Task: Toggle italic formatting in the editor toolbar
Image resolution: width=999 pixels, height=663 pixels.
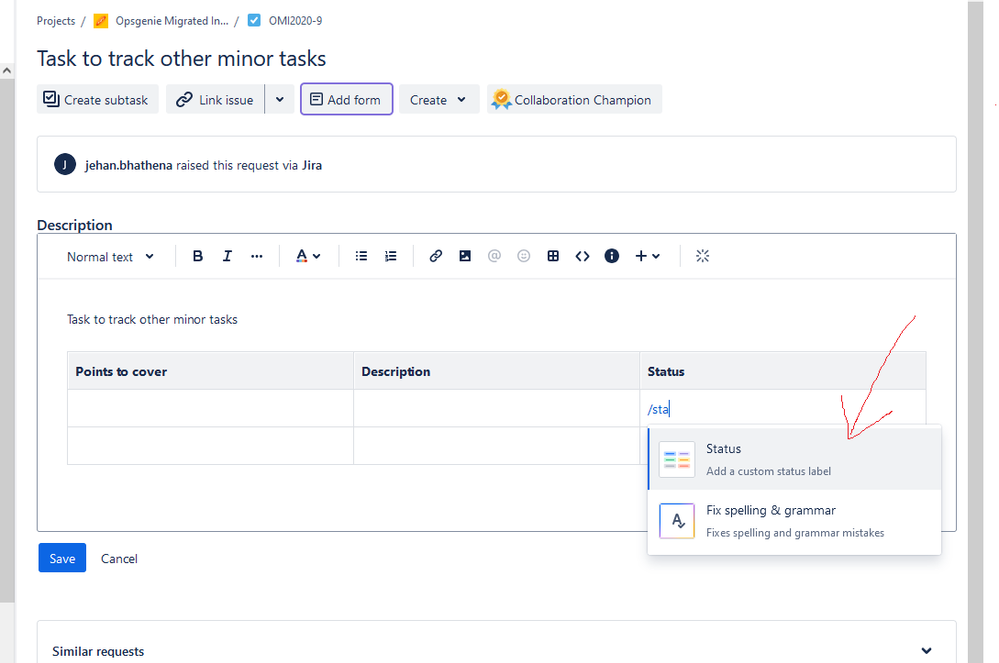Action: pyautogui.click(x=227, y=256)
